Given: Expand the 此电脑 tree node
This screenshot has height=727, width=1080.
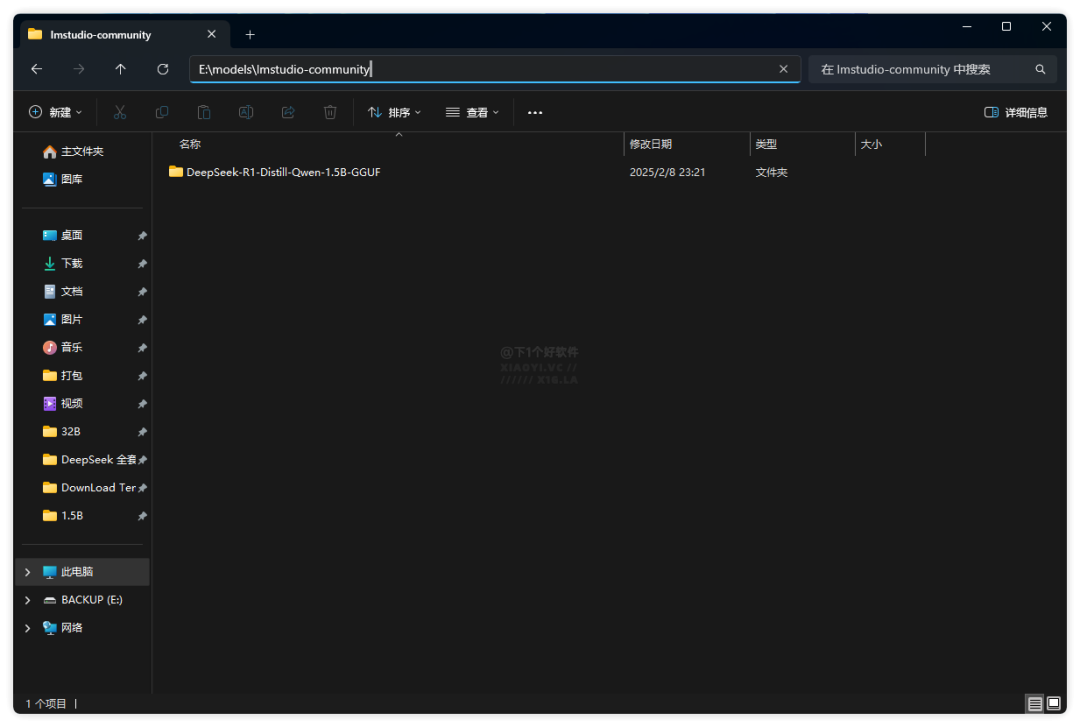Looking at the screenshot, I should pyautogui.click(x=28, y=572).
